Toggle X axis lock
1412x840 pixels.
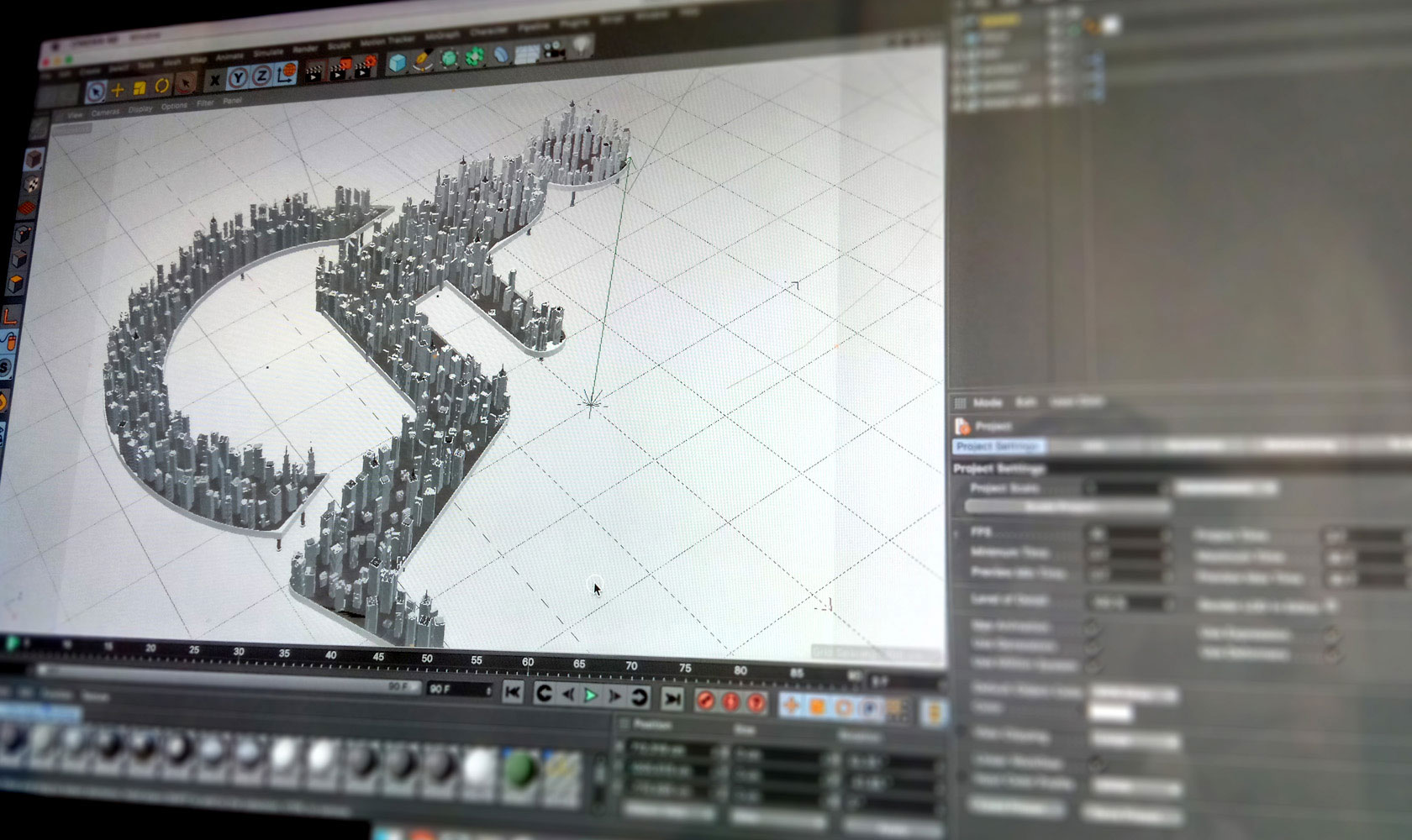[214, 80]
